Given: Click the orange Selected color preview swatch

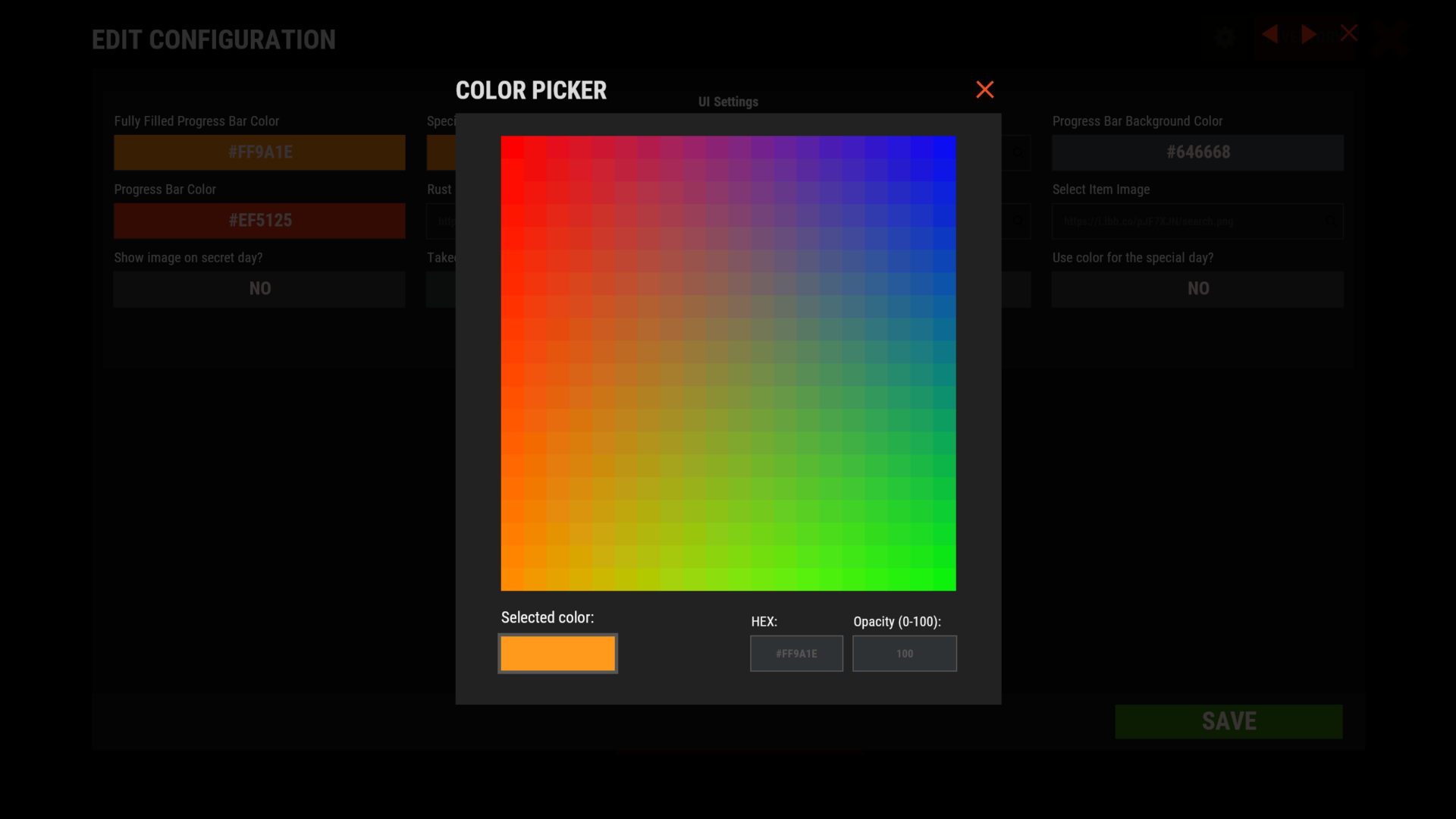Looking at the screenshot, I should pos(558,653).
